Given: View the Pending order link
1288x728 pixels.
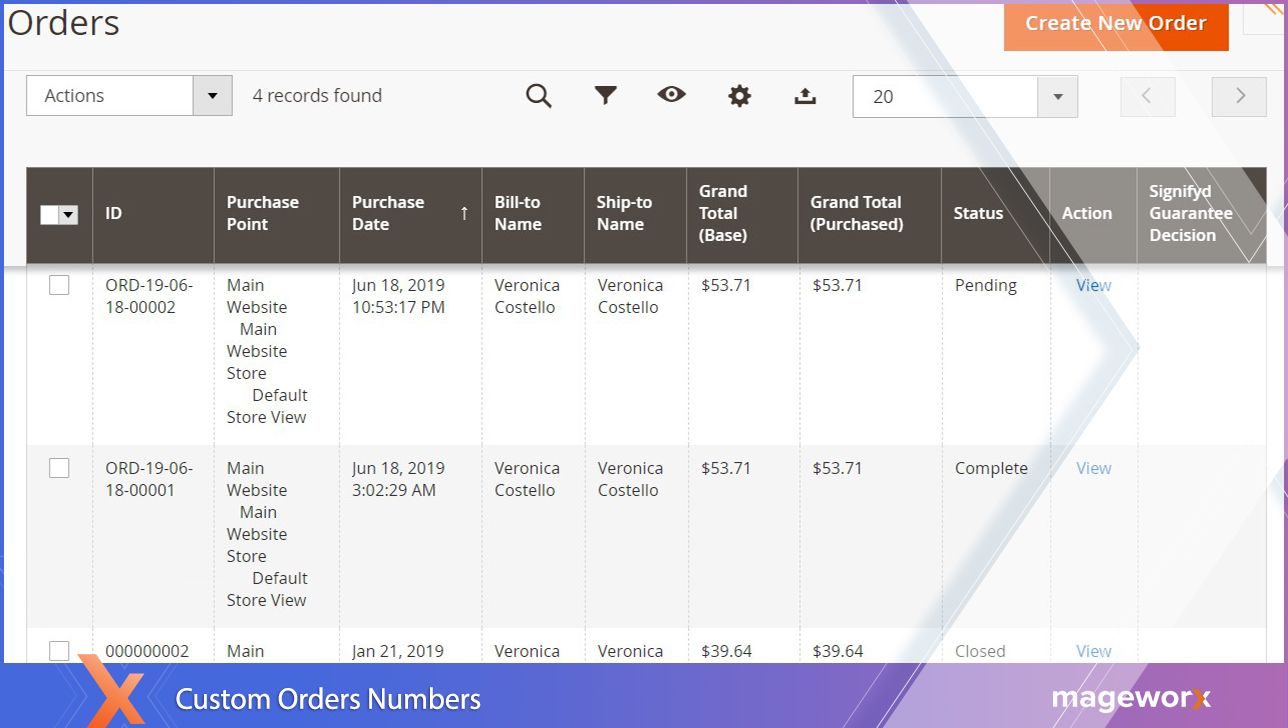Looking at the screenshot, I should point(1093,286).
